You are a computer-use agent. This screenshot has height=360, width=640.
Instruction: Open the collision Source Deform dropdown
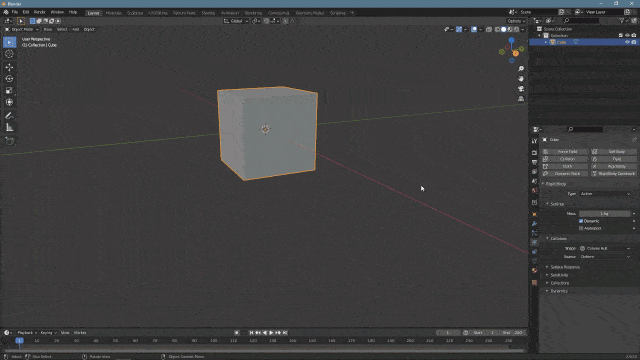point(605,257)
